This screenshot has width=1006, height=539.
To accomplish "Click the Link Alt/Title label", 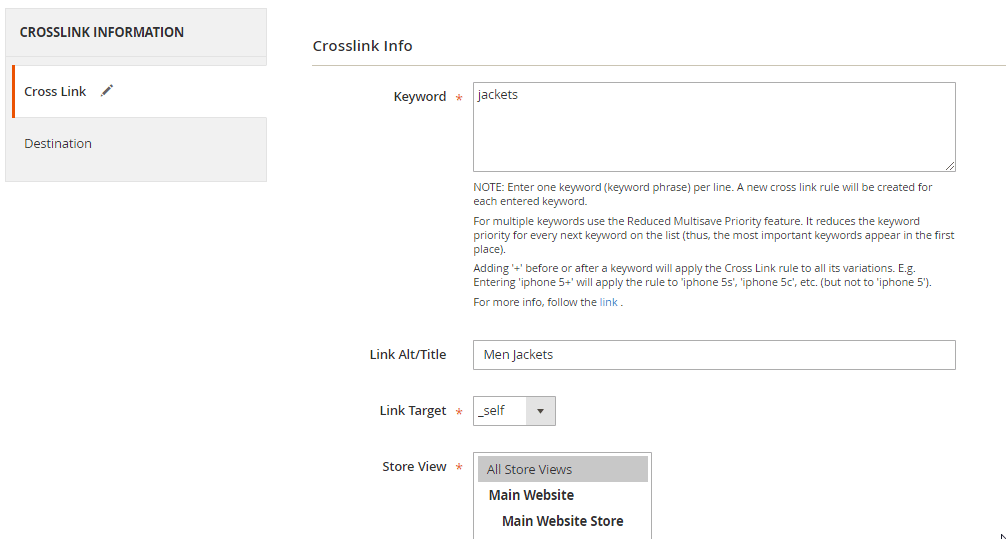I will tap(408, 354).
